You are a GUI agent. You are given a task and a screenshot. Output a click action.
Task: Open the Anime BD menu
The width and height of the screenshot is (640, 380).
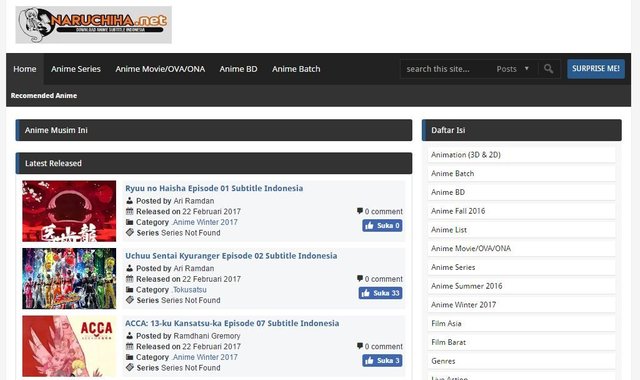[x=238, y=69]
